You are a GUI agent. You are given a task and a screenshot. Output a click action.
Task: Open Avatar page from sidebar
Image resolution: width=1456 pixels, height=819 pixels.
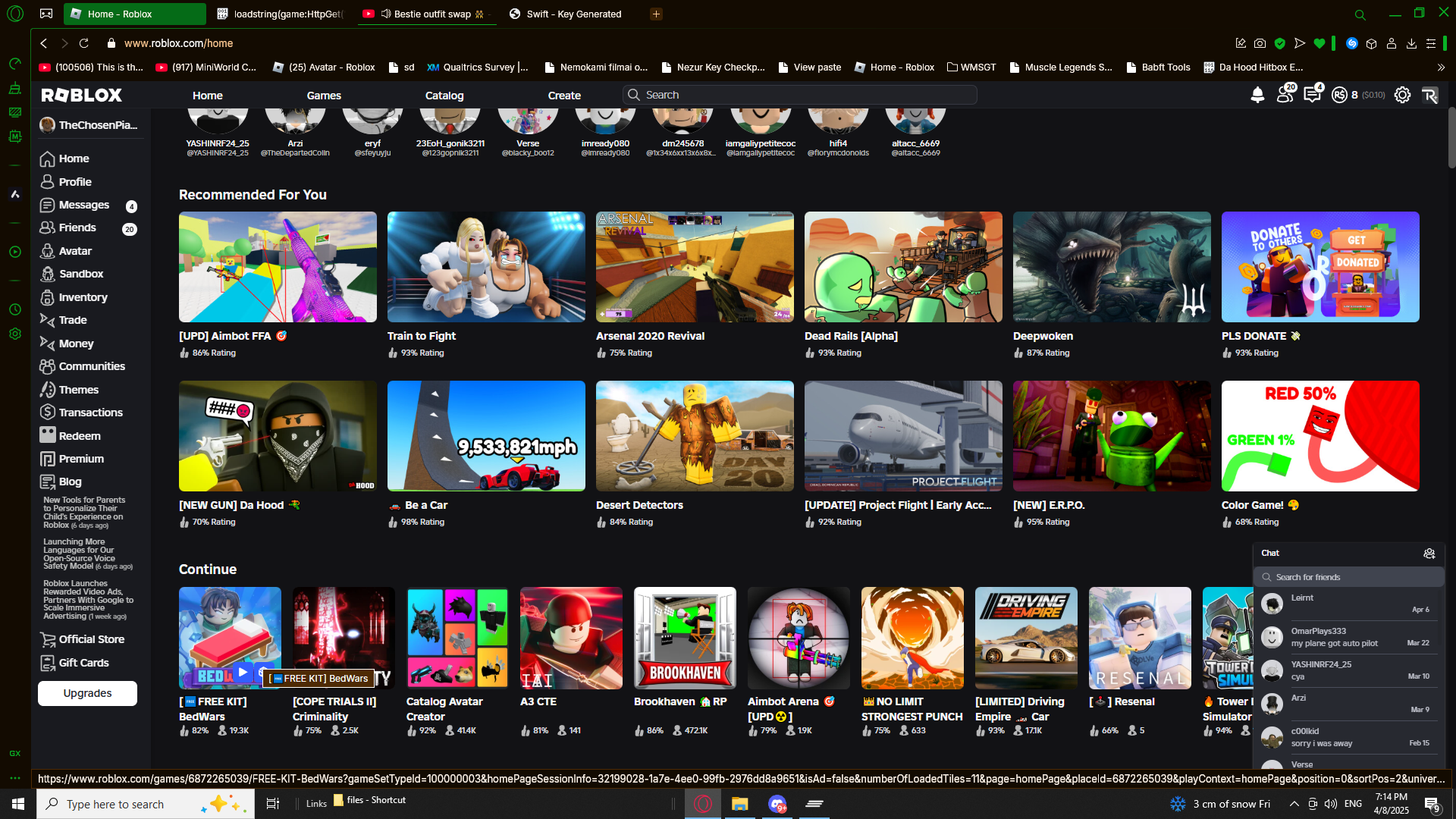tap(75, 251)
